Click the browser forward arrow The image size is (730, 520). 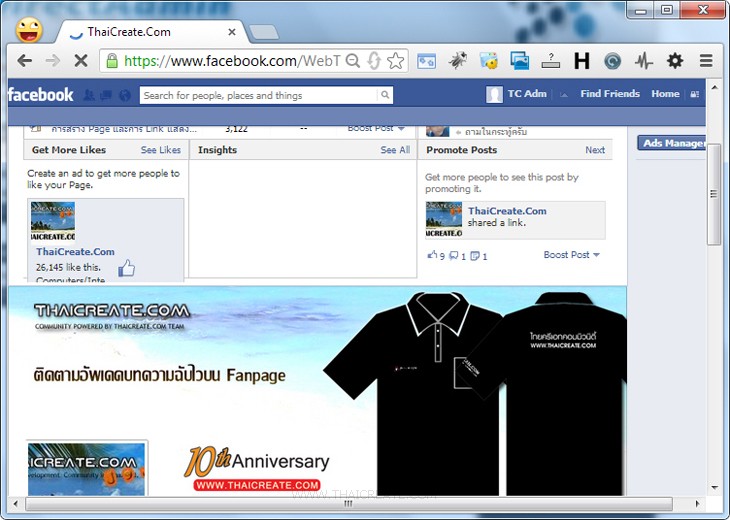click(x=53, y=61)
